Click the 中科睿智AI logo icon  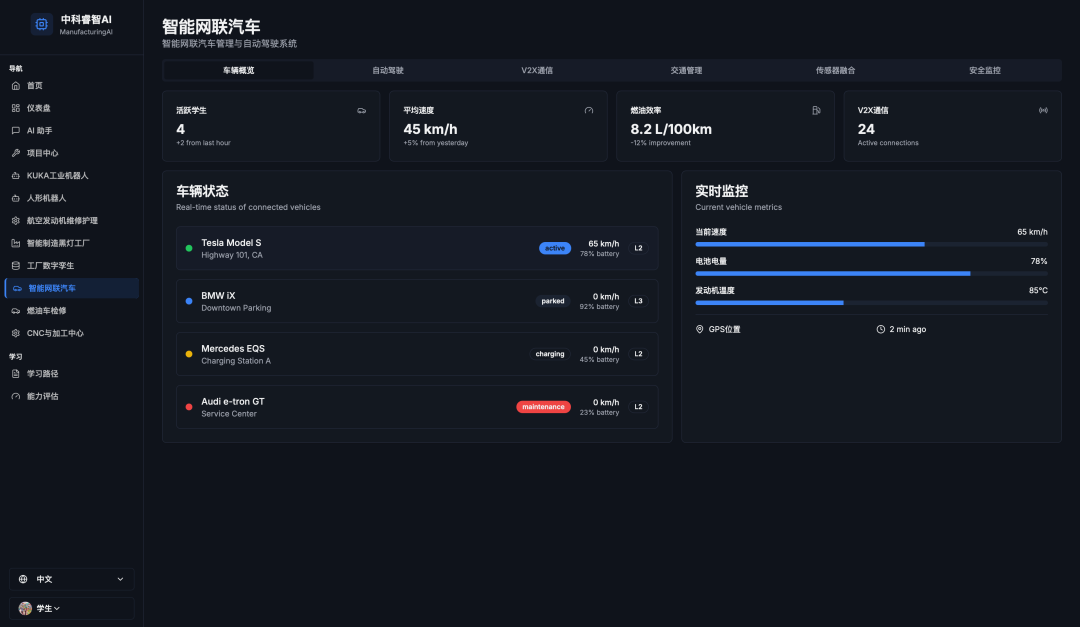[41, 24]
